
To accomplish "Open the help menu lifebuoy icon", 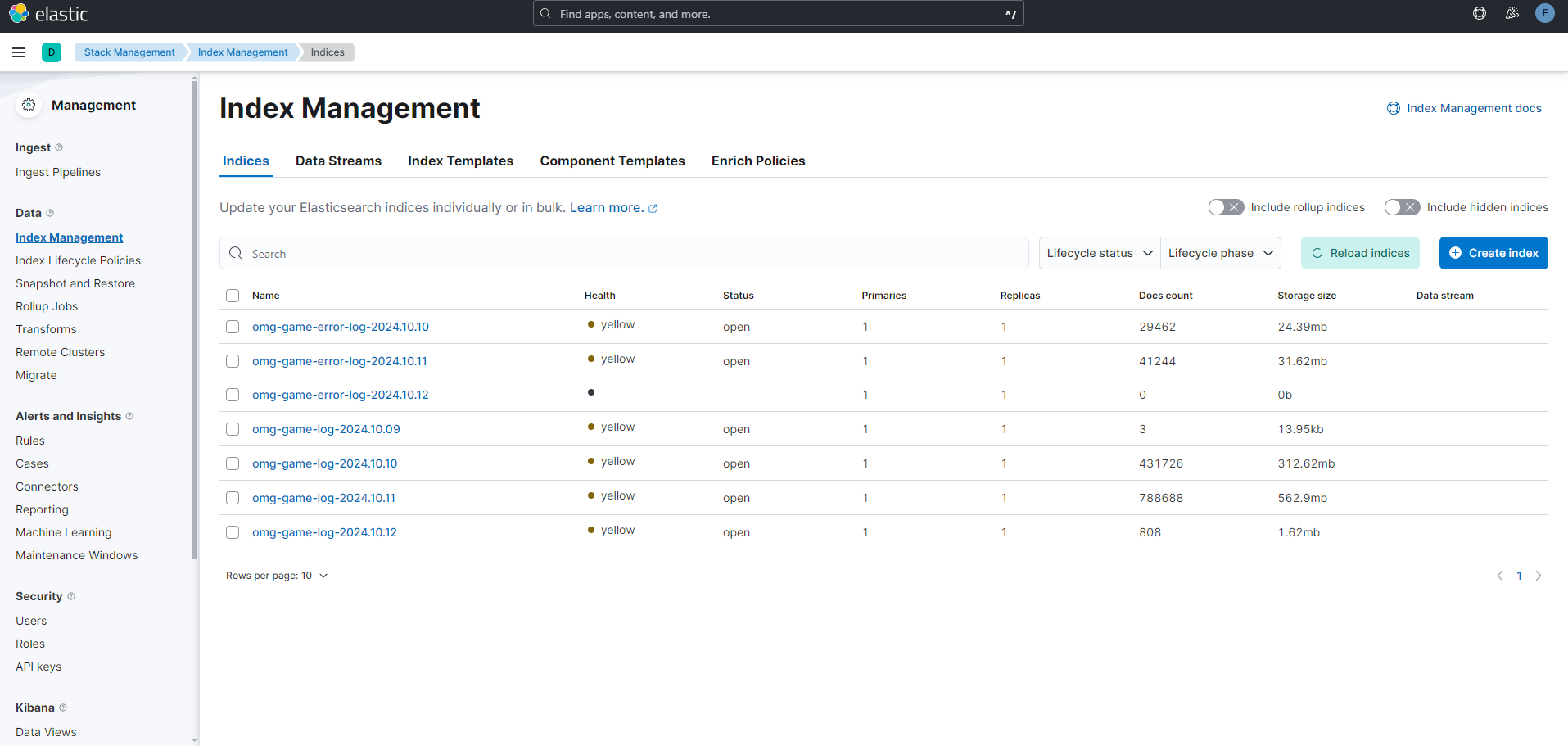I will 1479,13.
